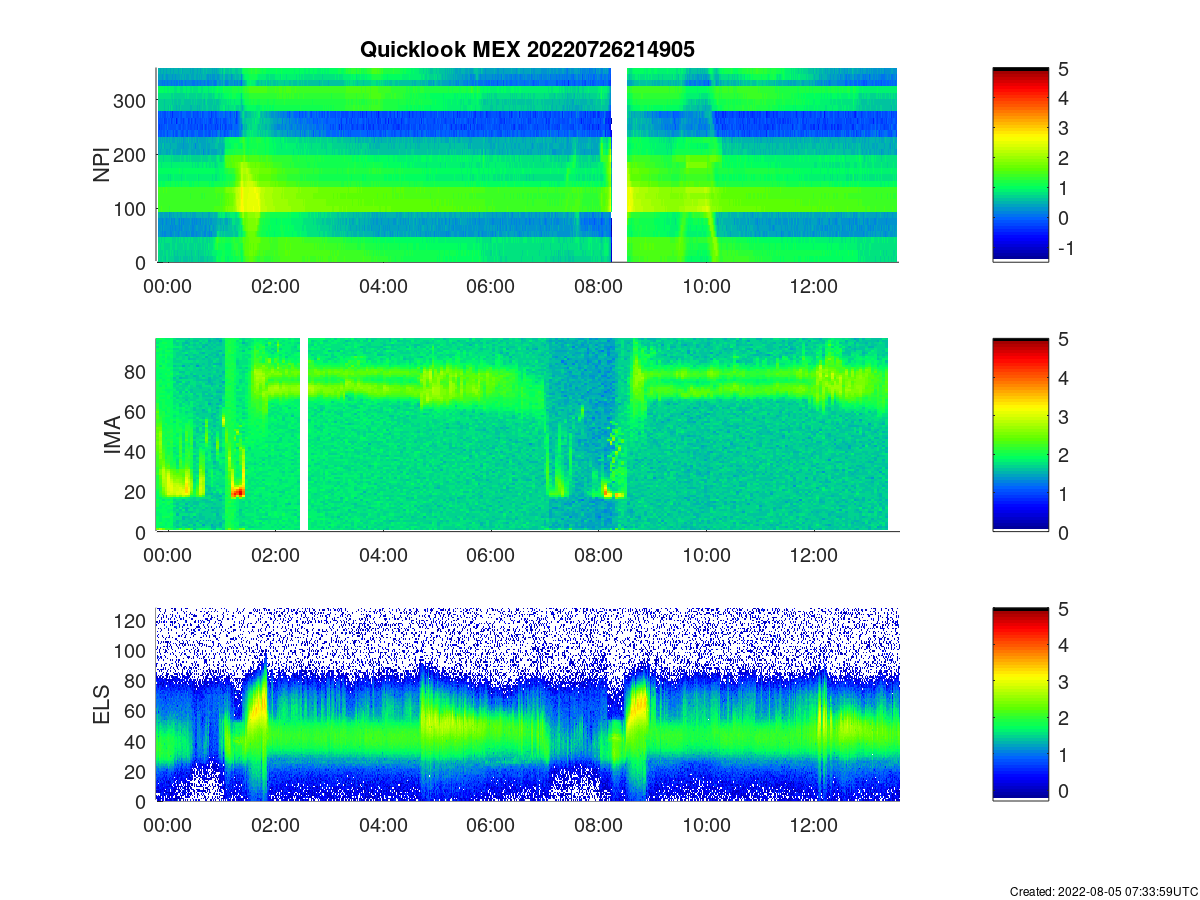1200x900 pixels.
Task: Click inside the IMA spectrogram panel
Action: tap(527, 434)
